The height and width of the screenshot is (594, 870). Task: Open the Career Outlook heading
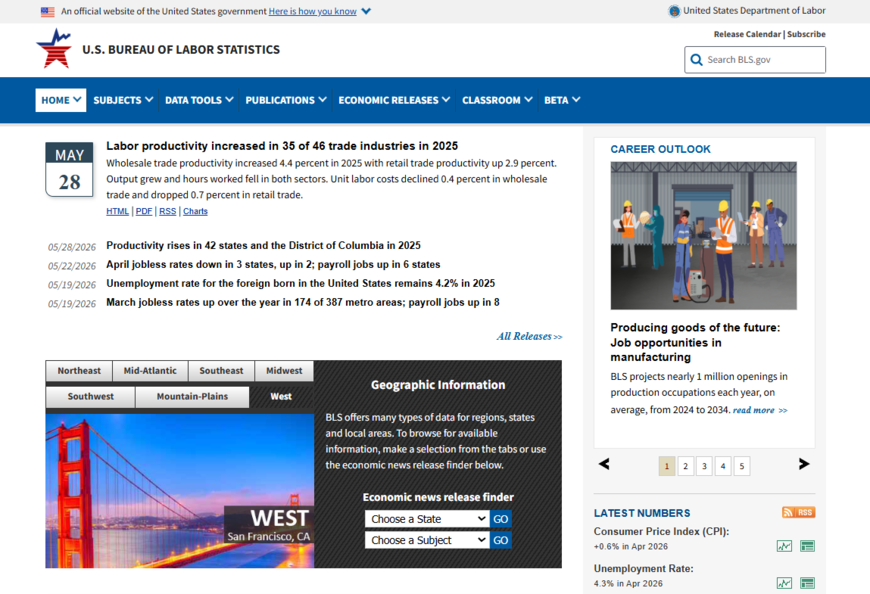660,149
